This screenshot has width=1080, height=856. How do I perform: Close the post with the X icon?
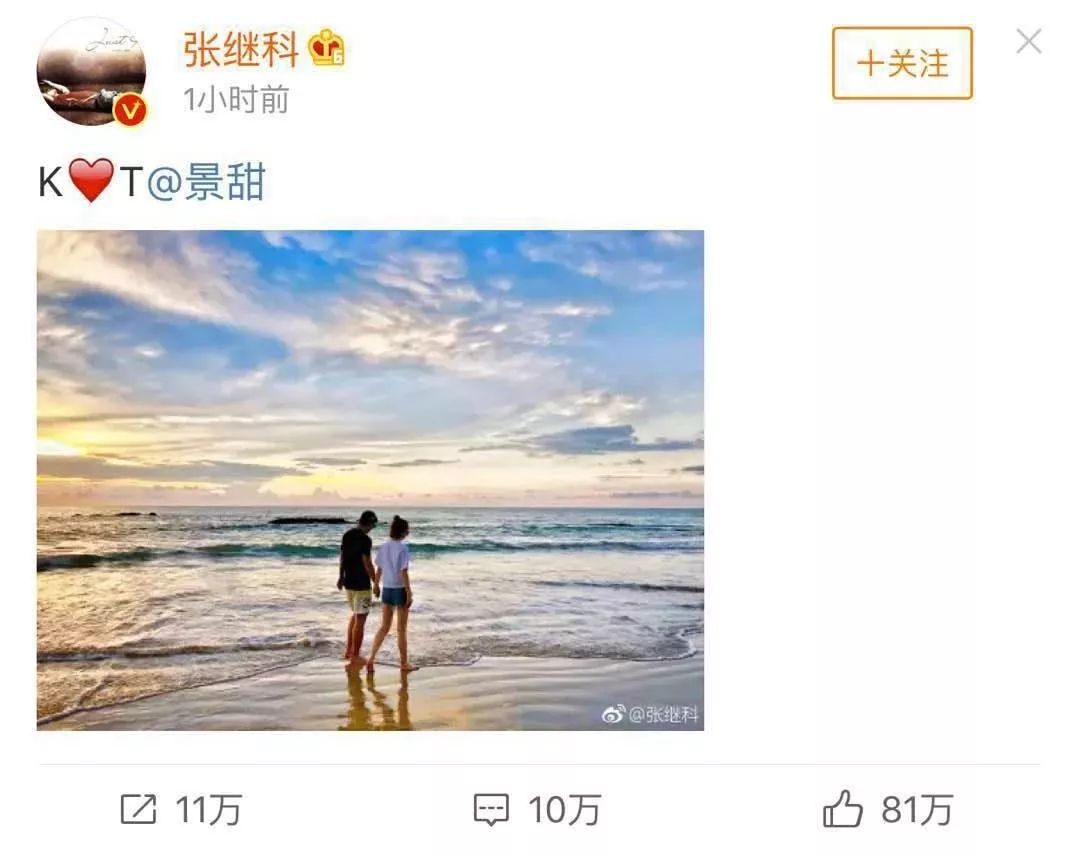coord(1029,41)
